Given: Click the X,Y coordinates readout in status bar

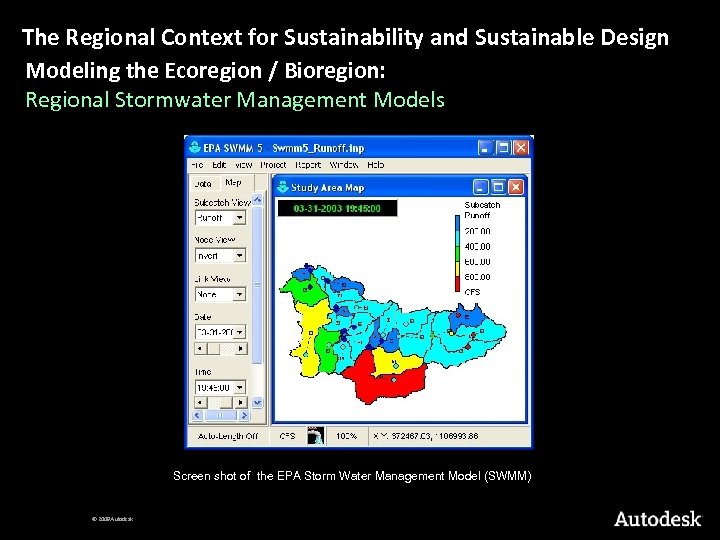Looking at the screenshot, I should [426, 436].
